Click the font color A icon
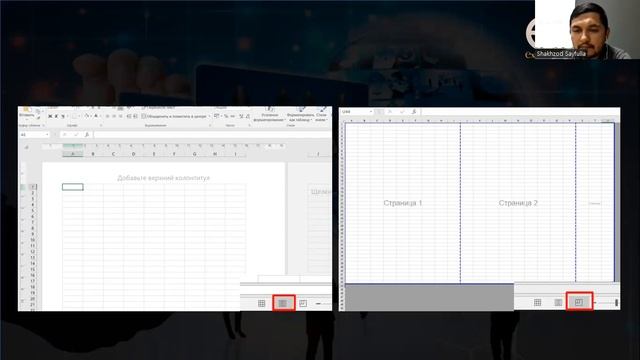Image resolution: width=640 pixels, height=360 pixels. tap(96, 116)
